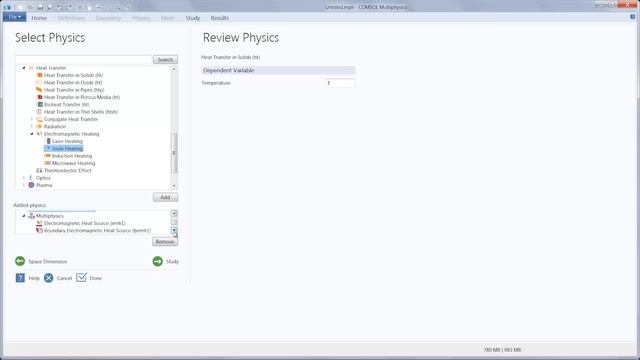Expand the Conjugate Heat Transfer node
640x360 pixels.
(32, 119)
